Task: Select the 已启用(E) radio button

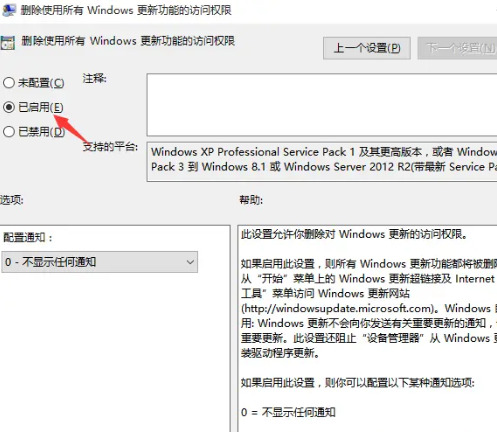Action: [x=9, y=107]
